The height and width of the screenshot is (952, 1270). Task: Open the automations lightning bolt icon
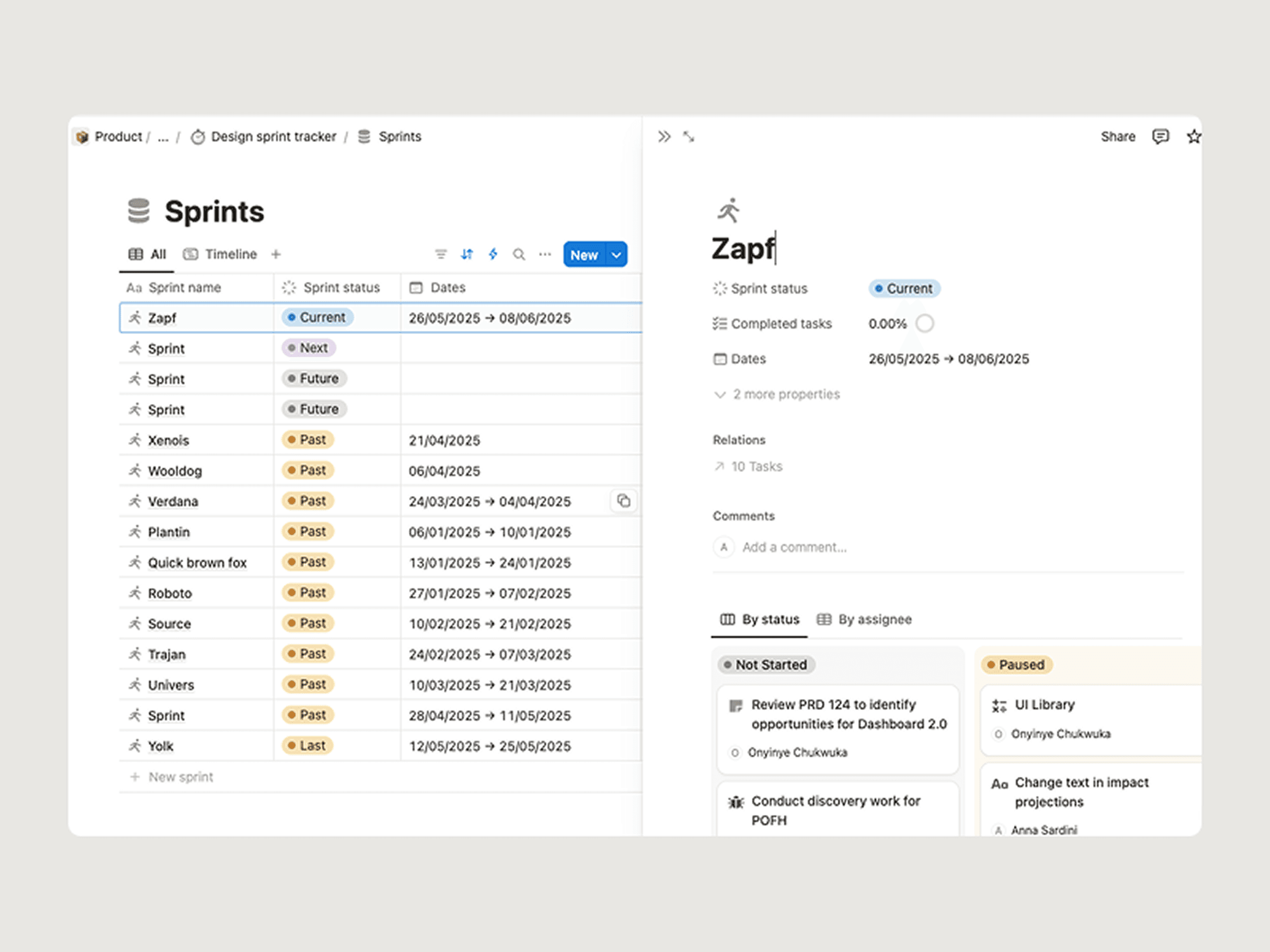[x=493, y=254]
